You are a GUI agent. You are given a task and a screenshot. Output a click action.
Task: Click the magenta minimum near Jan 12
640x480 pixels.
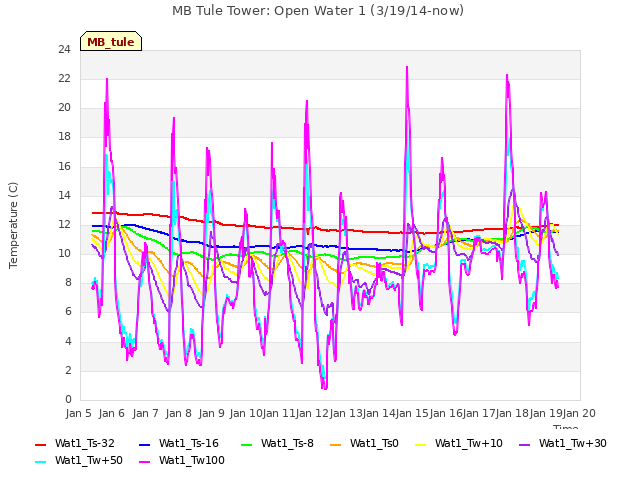pyautogui.click(x=325, y=388)
